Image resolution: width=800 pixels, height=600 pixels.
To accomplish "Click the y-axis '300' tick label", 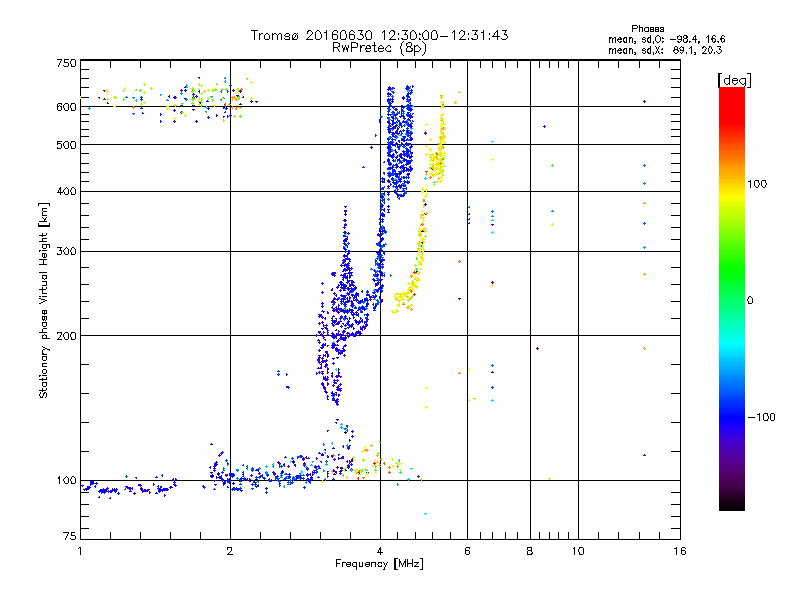I will click(x=66, y=252).
